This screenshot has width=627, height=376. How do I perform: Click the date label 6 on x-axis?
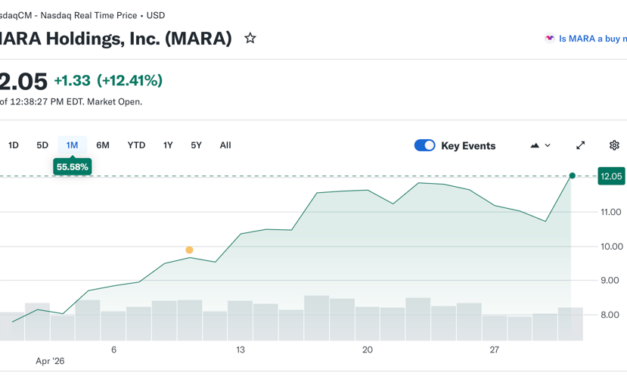click(114, 350)
